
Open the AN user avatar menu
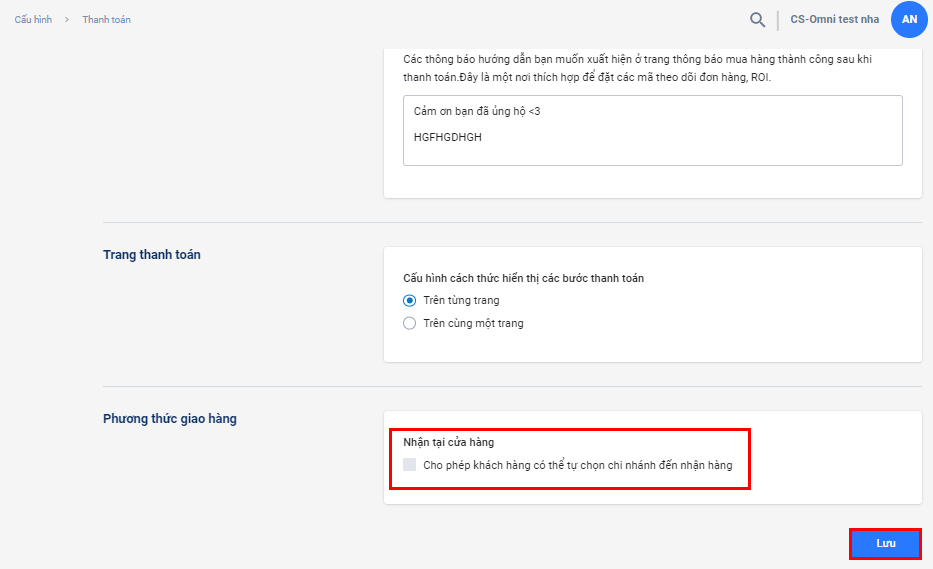coord(909,20)
